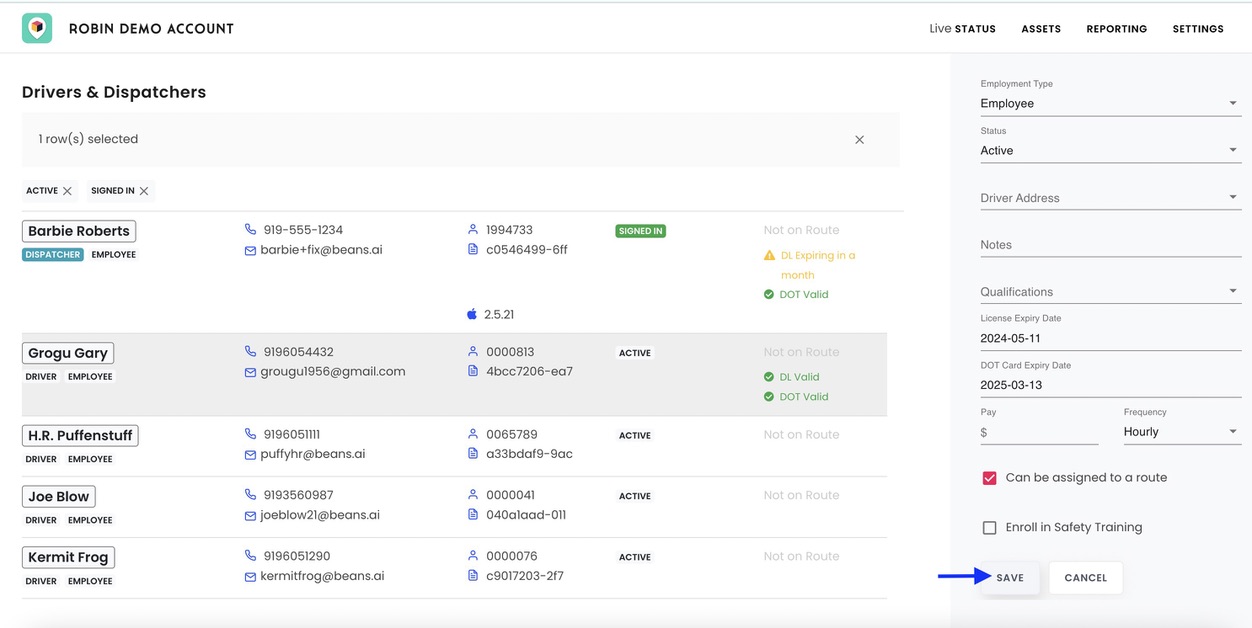Click phone icon next to 919-555-1234
The width and height of the screenshot is (1252, 628).
pyautogui.click(x=250, y=229)
